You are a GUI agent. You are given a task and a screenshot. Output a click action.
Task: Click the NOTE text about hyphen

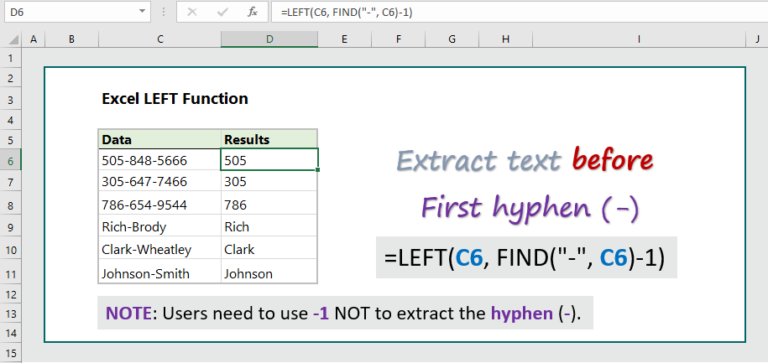[344, 313]
